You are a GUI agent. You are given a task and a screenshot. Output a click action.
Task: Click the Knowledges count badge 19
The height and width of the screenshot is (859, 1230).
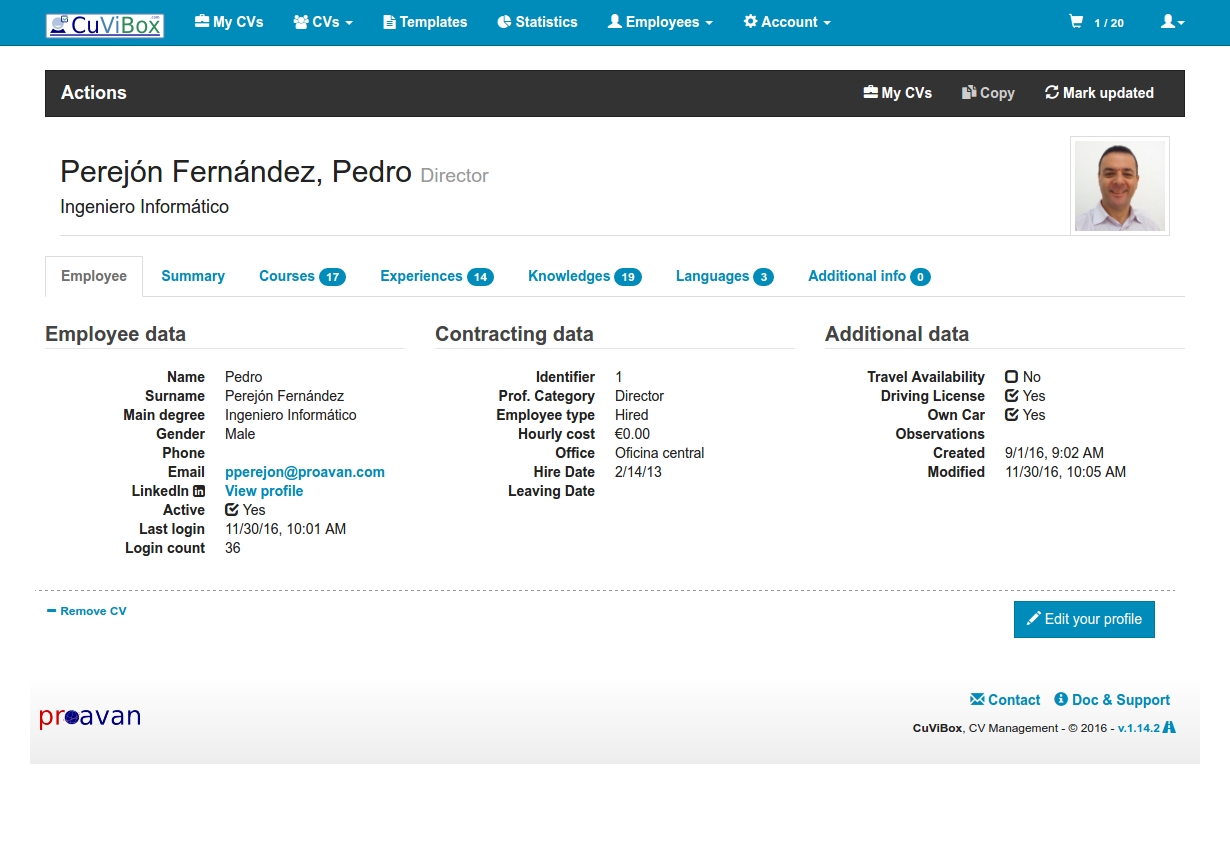click(628, 277)
